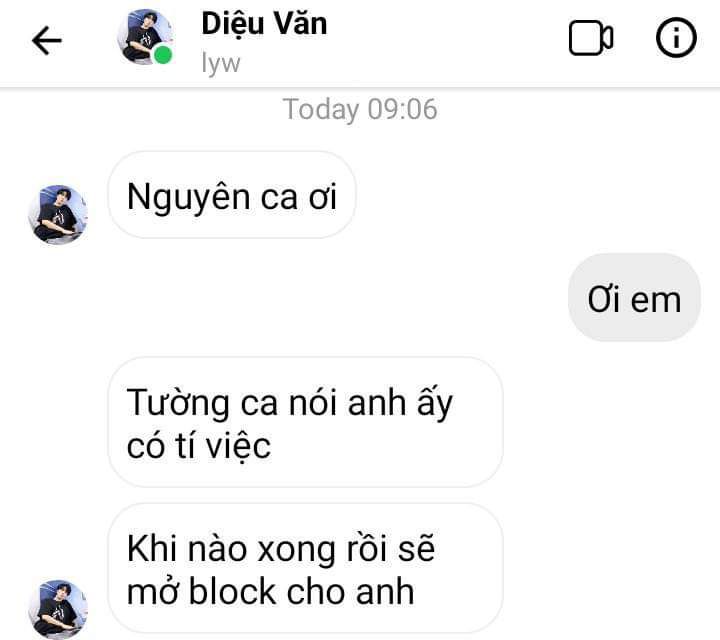This screenshot has width=720, height=640.
Task: Select the "Nguyên ca ơi" message bubble
Action: pos(232,195)
